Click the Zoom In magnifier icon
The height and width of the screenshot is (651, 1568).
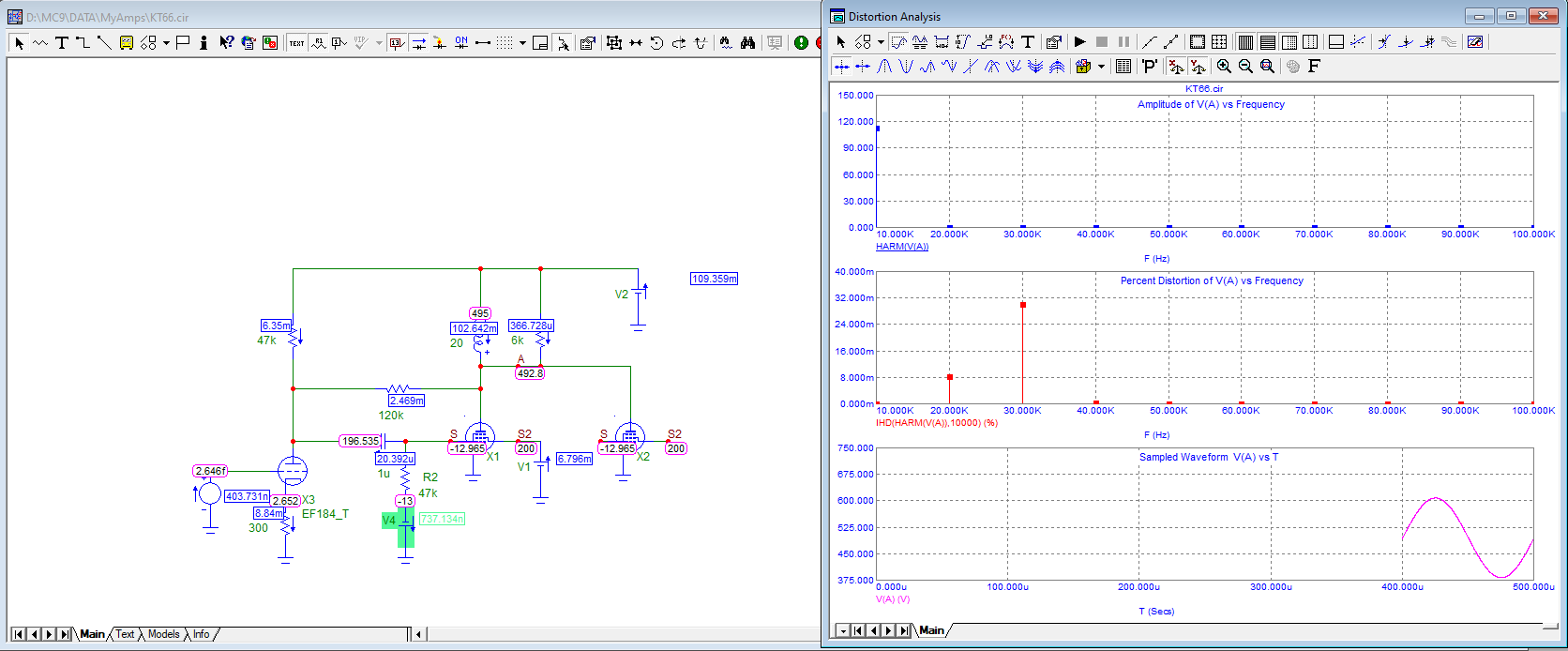(1224, 67)
